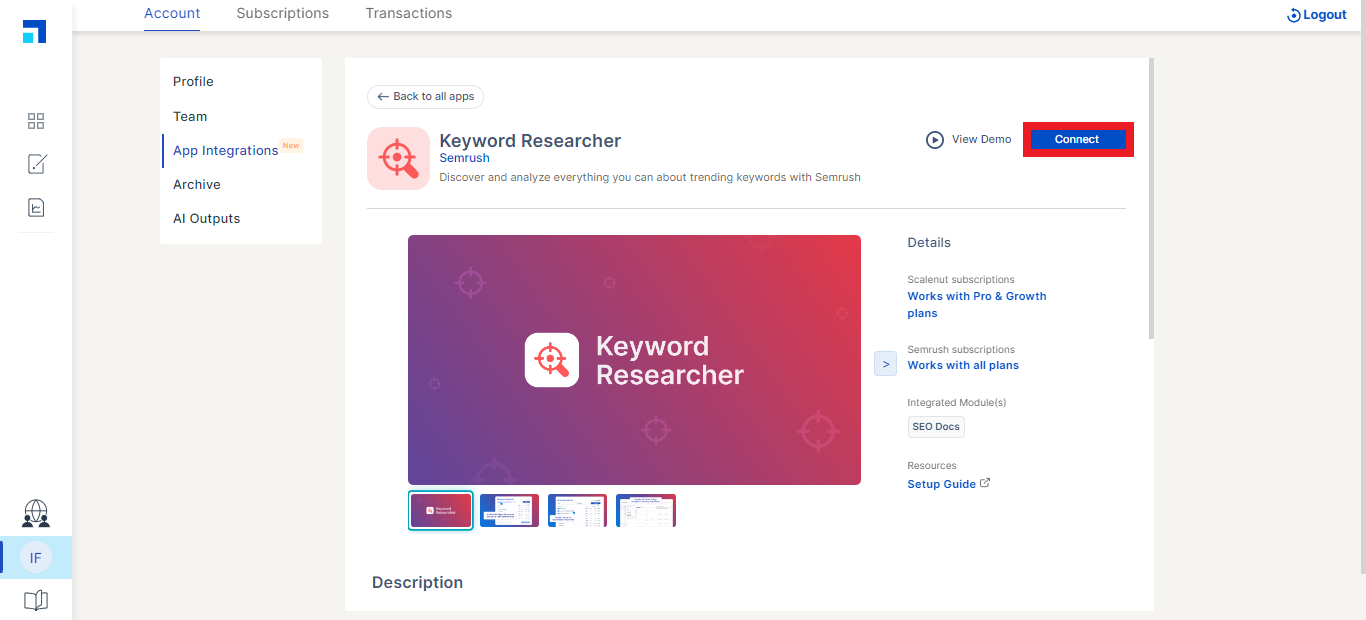Click the Integrated Module(s) label

[x=957, y=403]
